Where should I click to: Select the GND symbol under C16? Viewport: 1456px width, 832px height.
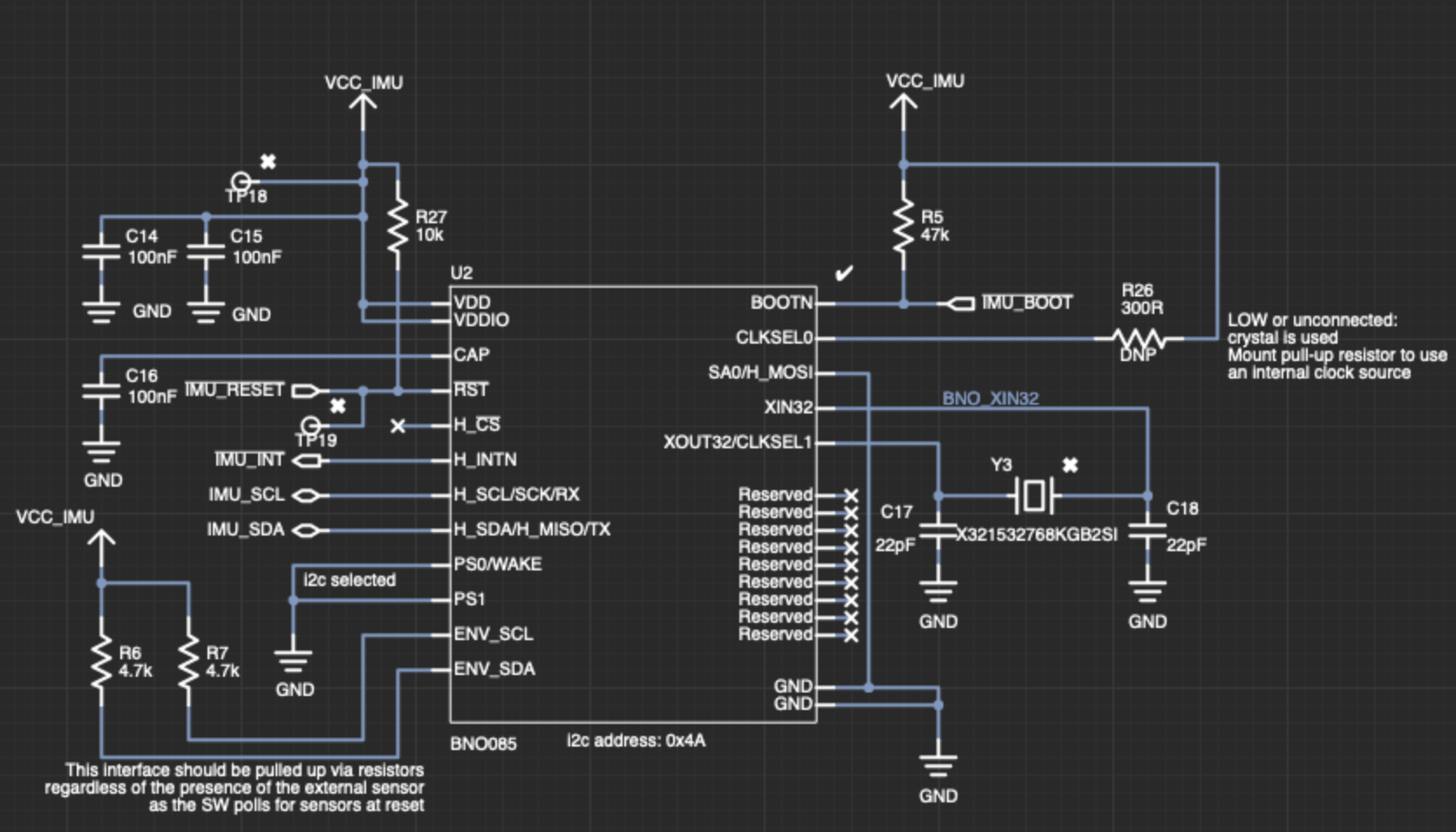[101, 452]
